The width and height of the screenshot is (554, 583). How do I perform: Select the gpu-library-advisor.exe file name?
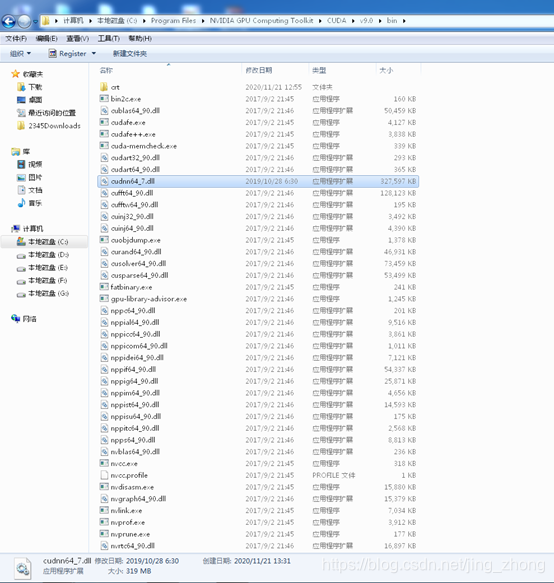click(x=149, y=299)
